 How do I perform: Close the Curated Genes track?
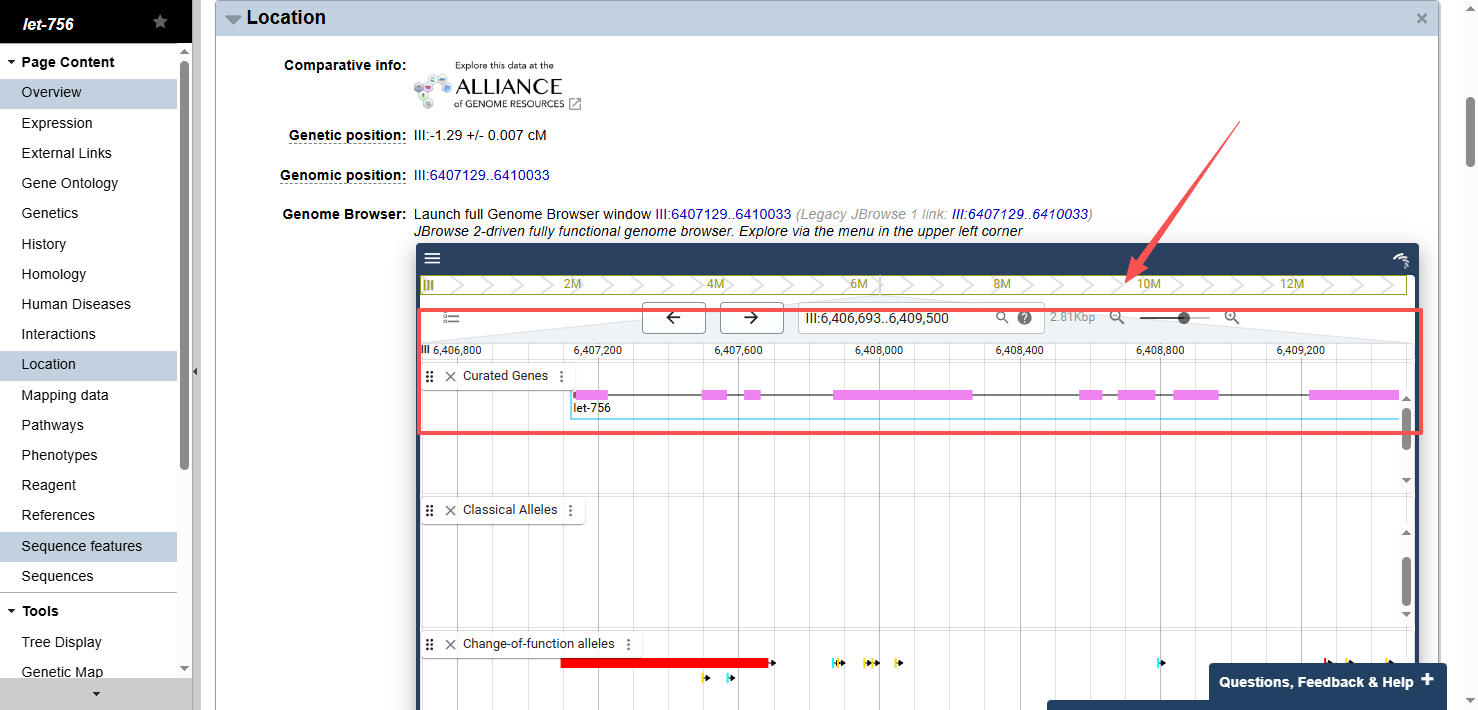pyautogui.click(x=450, y=376)
